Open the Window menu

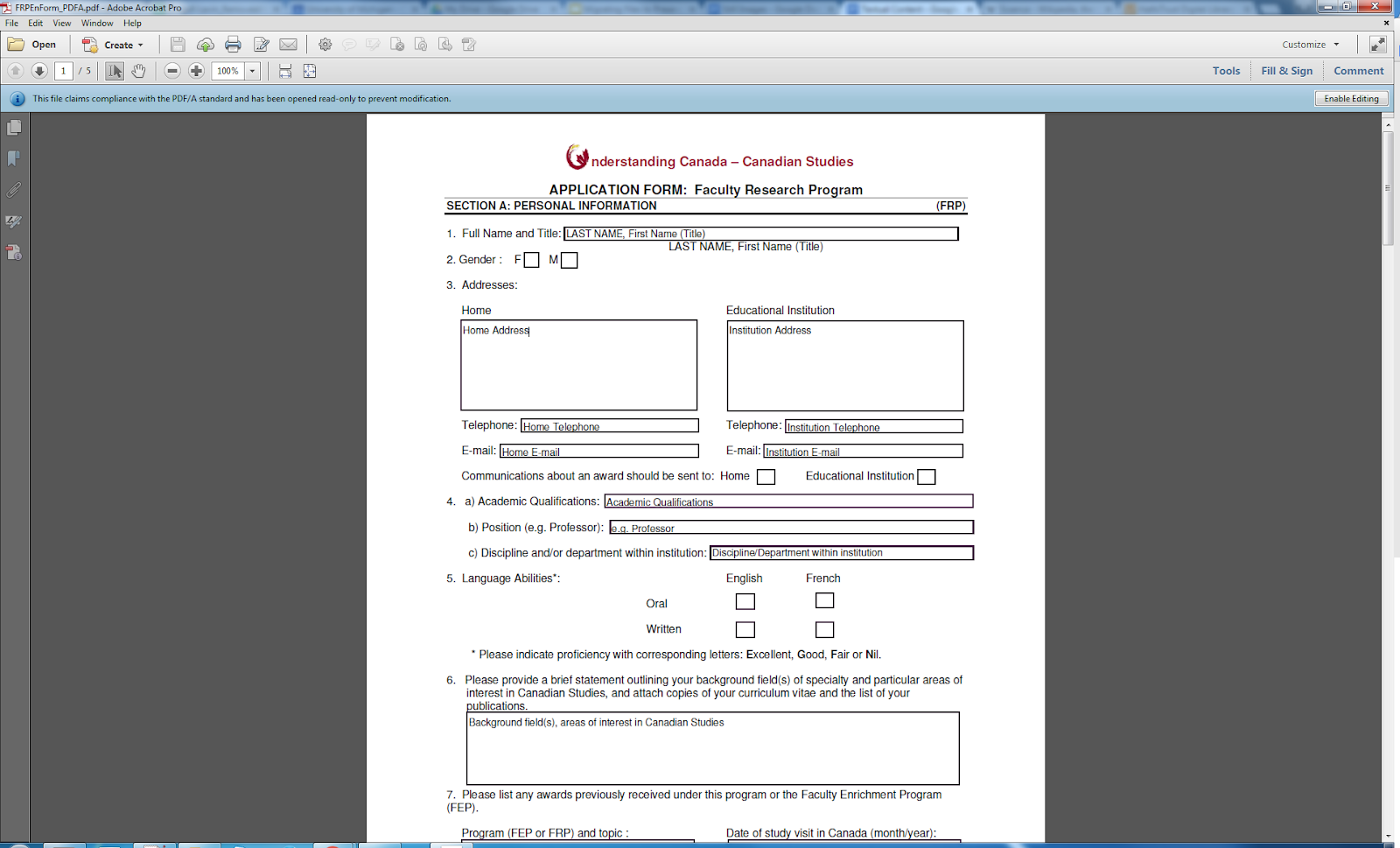97,24
